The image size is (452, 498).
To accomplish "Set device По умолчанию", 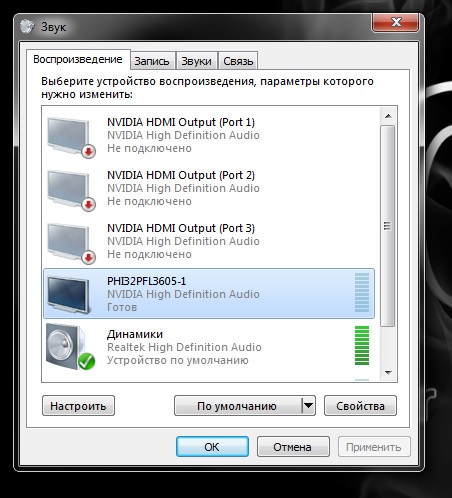I will (x=238, y=406).
